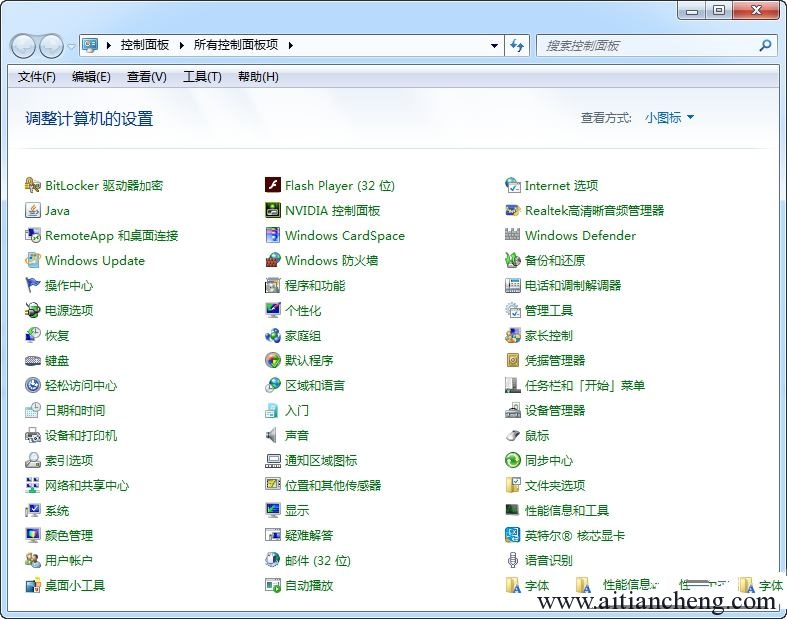Open the 工具(T) menu
This screenshot has width=787, height=619.
(x=202, y=77)
